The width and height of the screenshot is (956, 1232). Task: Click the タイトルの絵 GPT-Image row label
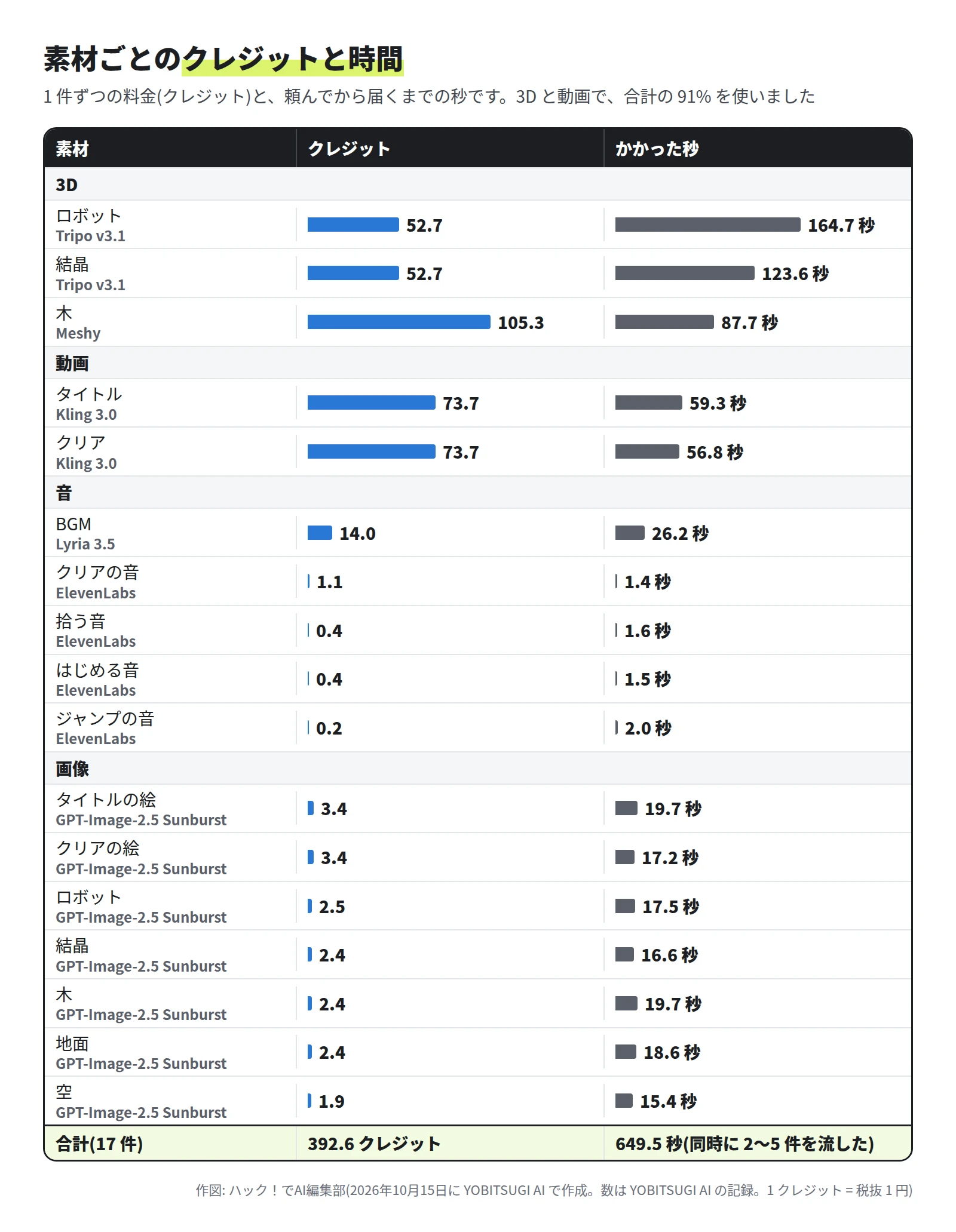(x=141, y=809)
